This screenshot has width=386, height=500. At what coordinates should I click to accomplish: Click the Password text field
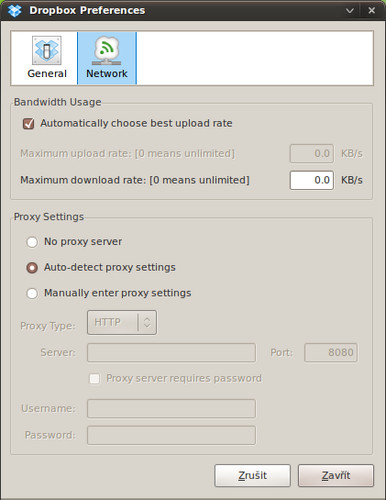(x=171, y=435)
